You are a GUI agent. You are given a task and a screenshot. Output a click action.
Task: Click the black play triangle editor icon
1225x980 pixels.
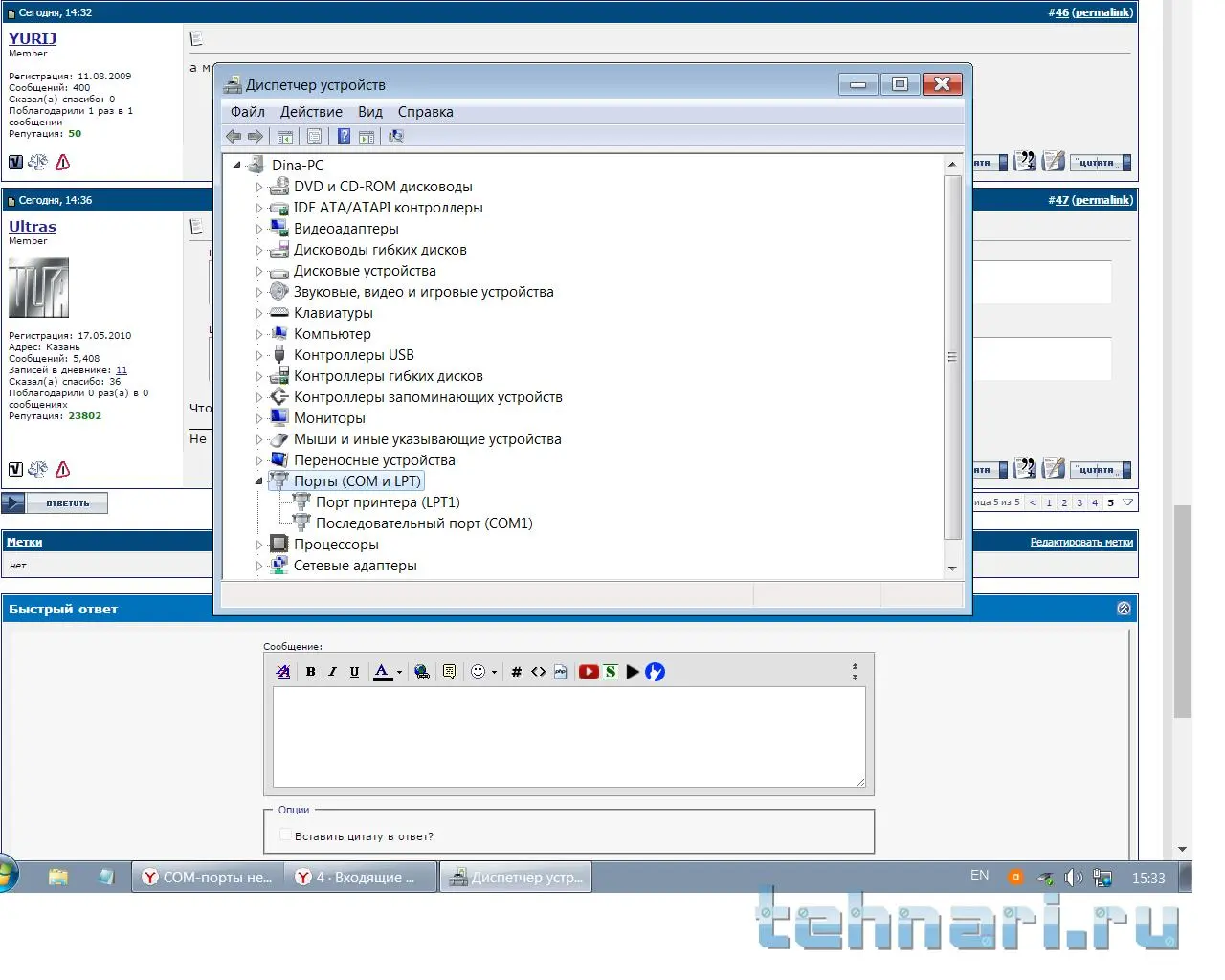point(633,672)
